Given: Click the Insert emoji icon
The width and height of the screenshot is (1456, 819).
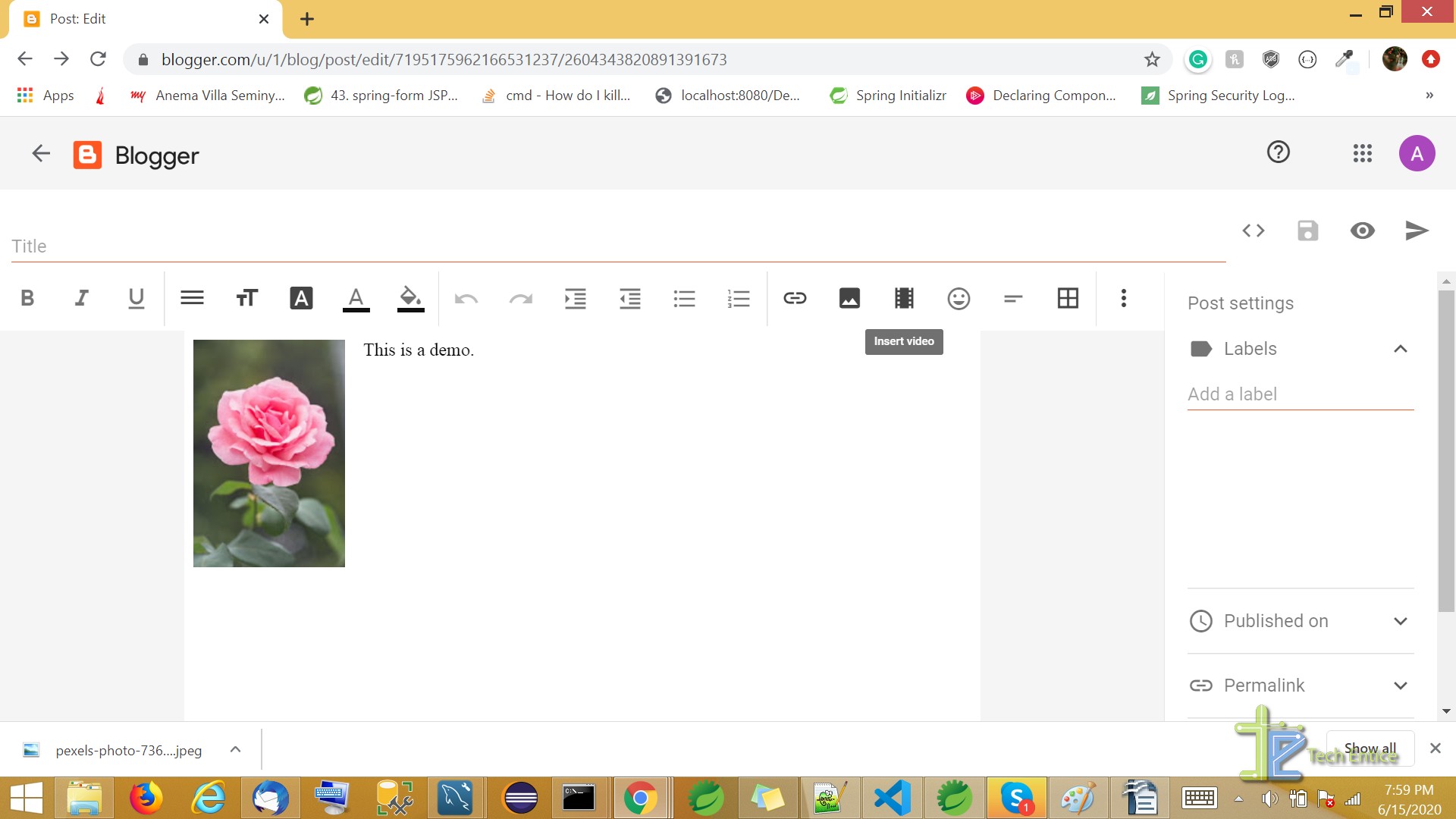Looking at the screenshot, I should tap(958, 298).
